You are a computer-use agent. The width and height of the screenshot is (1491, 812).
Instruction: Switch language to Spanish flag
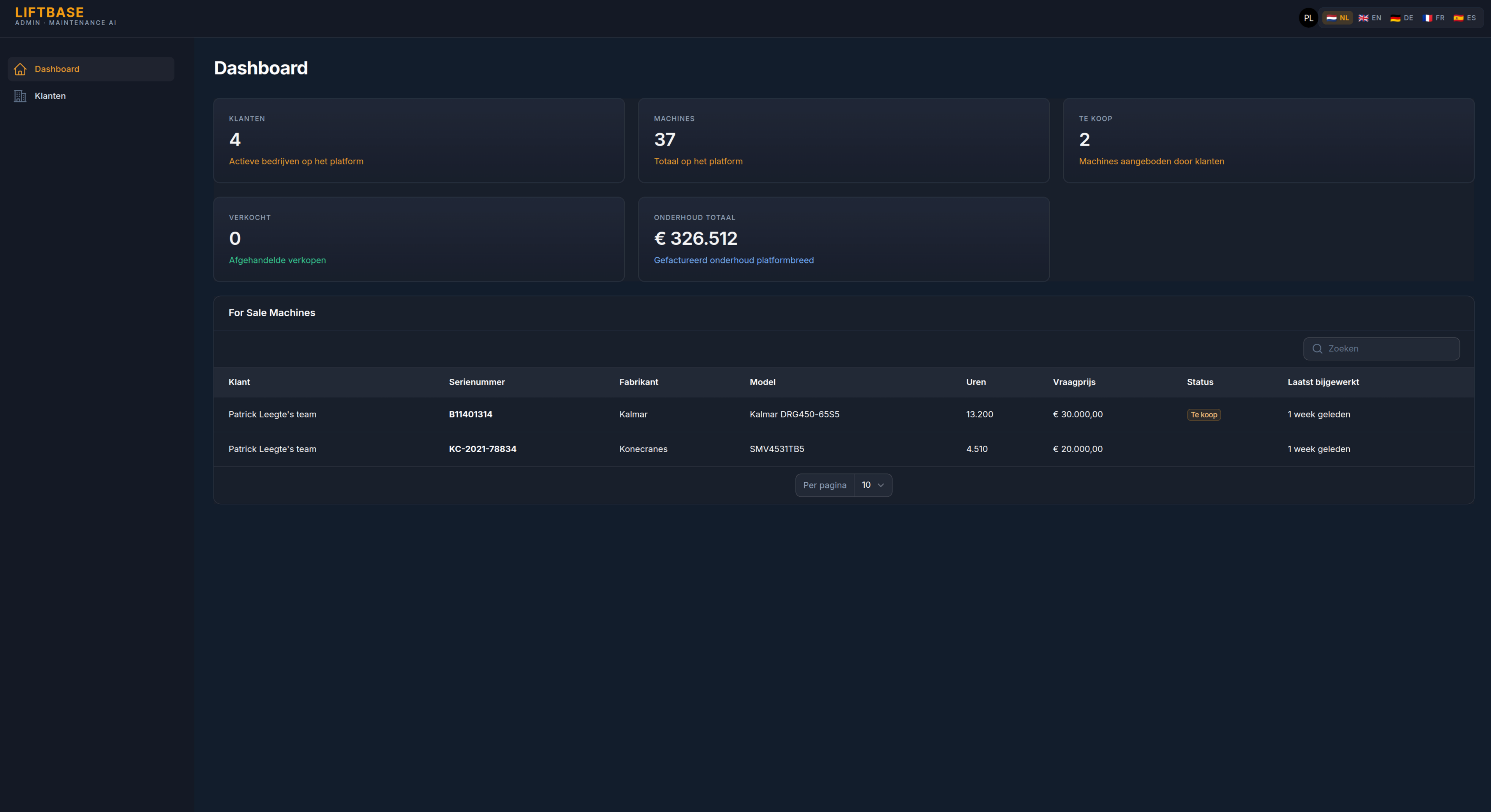point(1459,18)
